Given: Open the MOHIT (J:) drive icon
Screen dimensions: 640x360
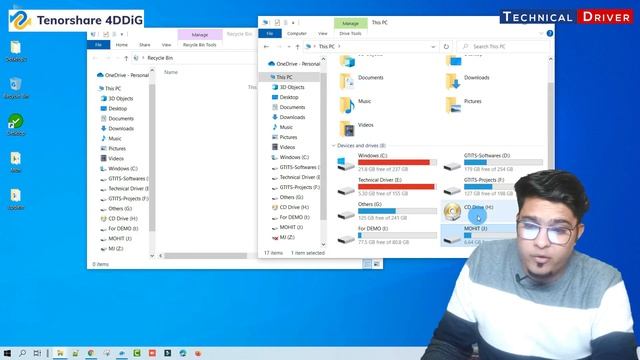Looking at the screenshot, I should click(x=452, y=238).
